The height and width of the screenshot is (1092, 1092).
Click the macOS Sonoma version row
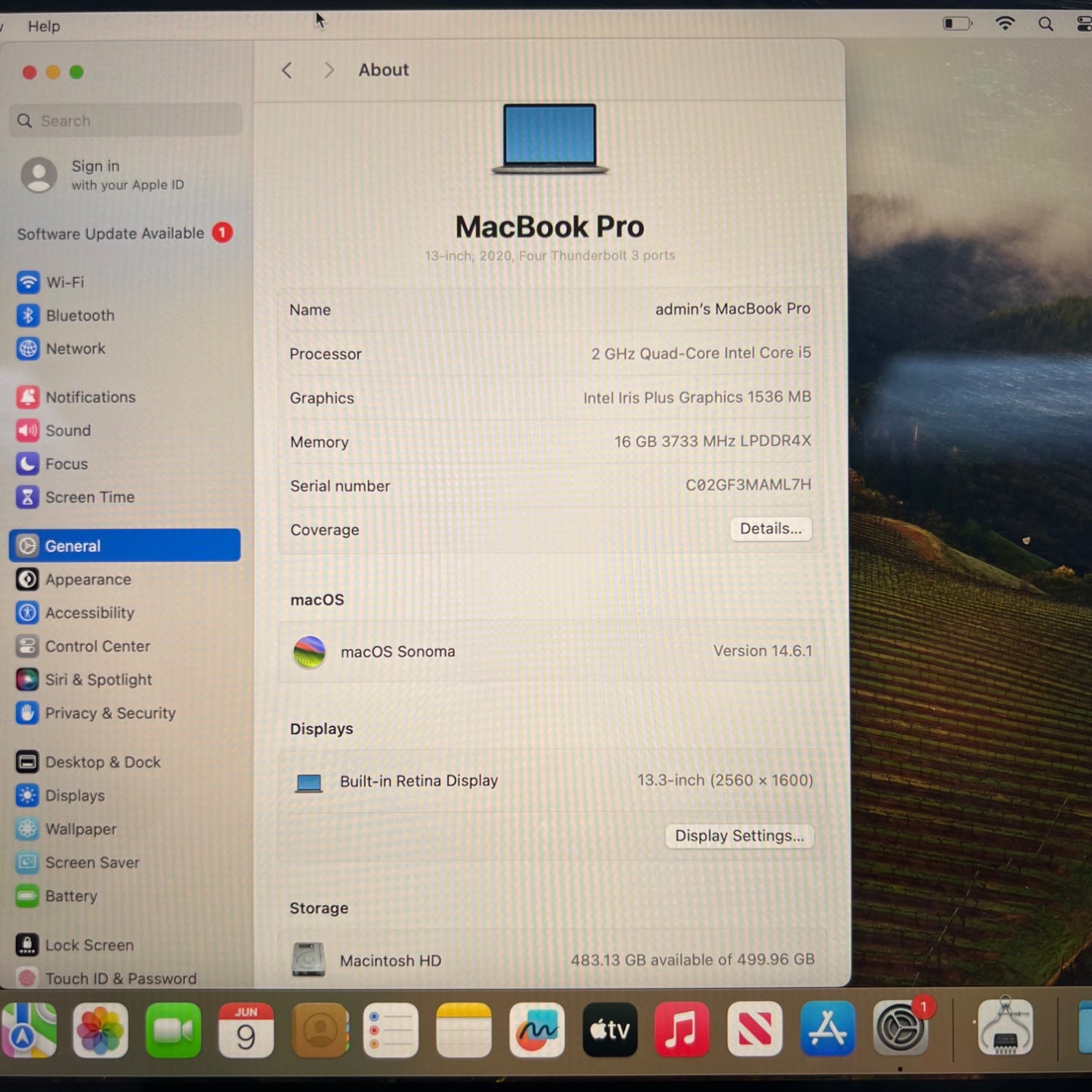click(551, 651)
